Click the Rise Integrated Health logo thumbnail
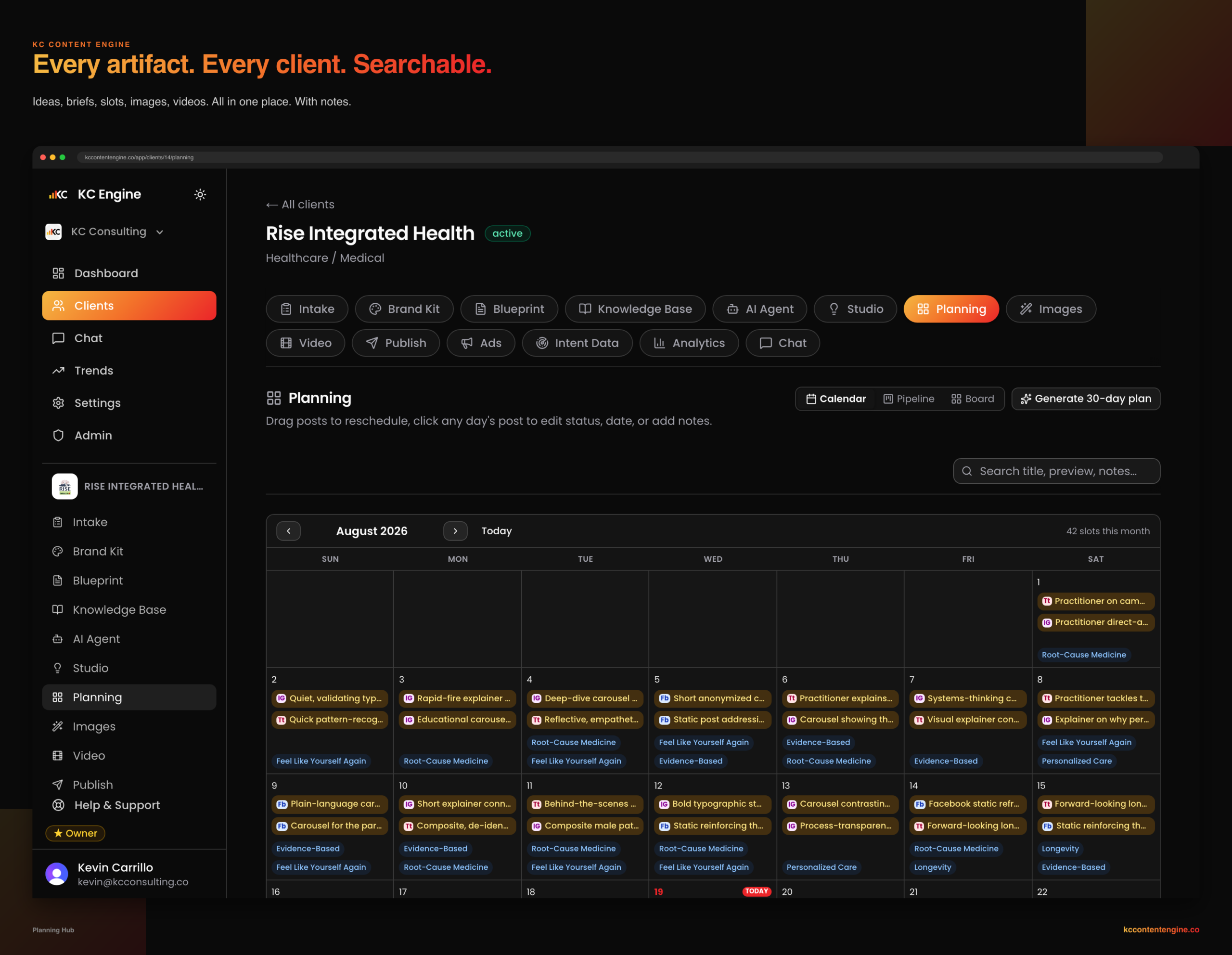 coord(65,486)
